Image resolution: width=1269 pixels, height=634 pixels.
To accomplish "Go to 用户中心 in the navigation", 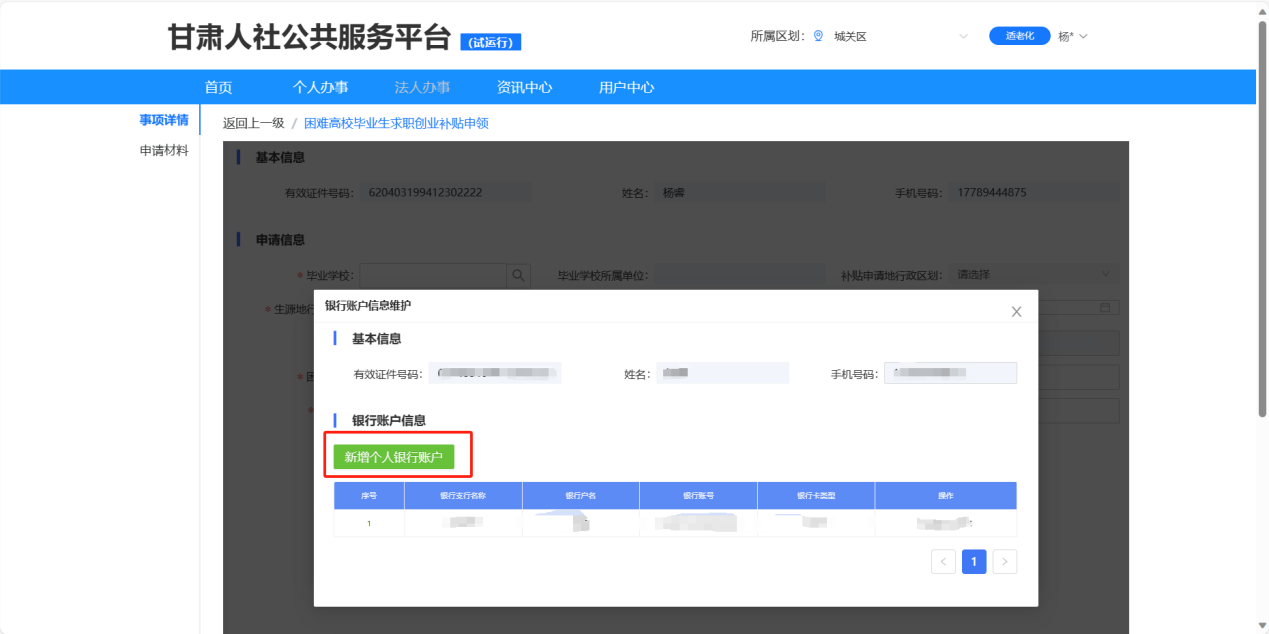I will (x=626, y=87).
